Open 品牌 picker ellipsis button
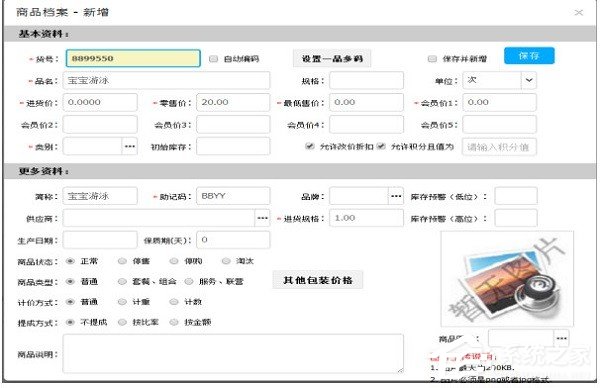The height and width of the screenshot is (388, 600). click(396, 196)
